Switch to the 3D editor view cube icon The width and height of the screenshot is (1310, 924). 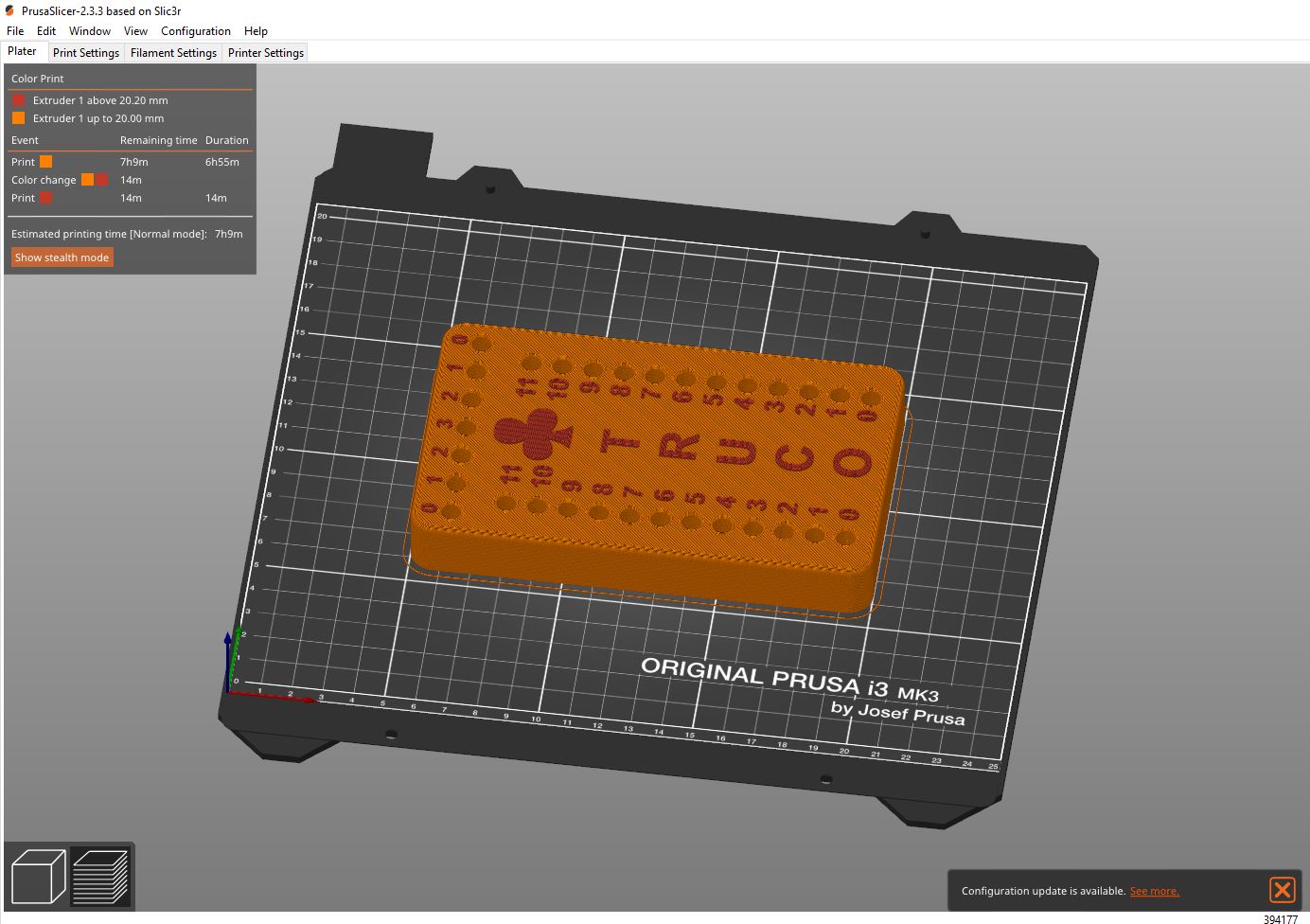tap(38, 876)
